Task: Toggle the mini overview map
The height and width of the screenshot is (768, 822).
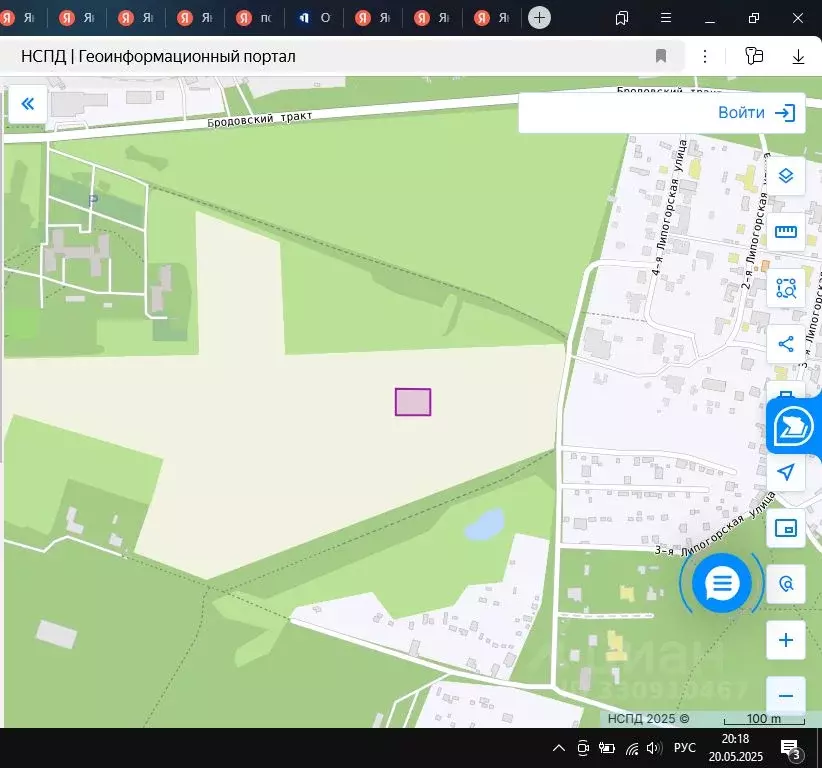Action: [785, 528]
